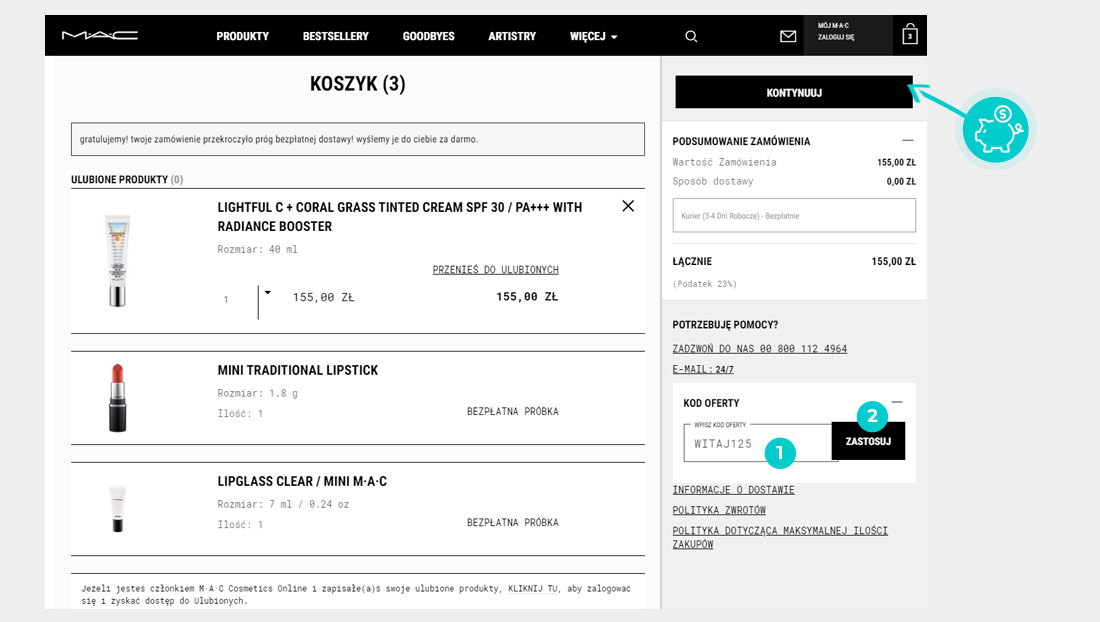Click Lipglass Clear / Mini M·A·C title
This screenshot has height=622, width=1100.
point(302,481)
